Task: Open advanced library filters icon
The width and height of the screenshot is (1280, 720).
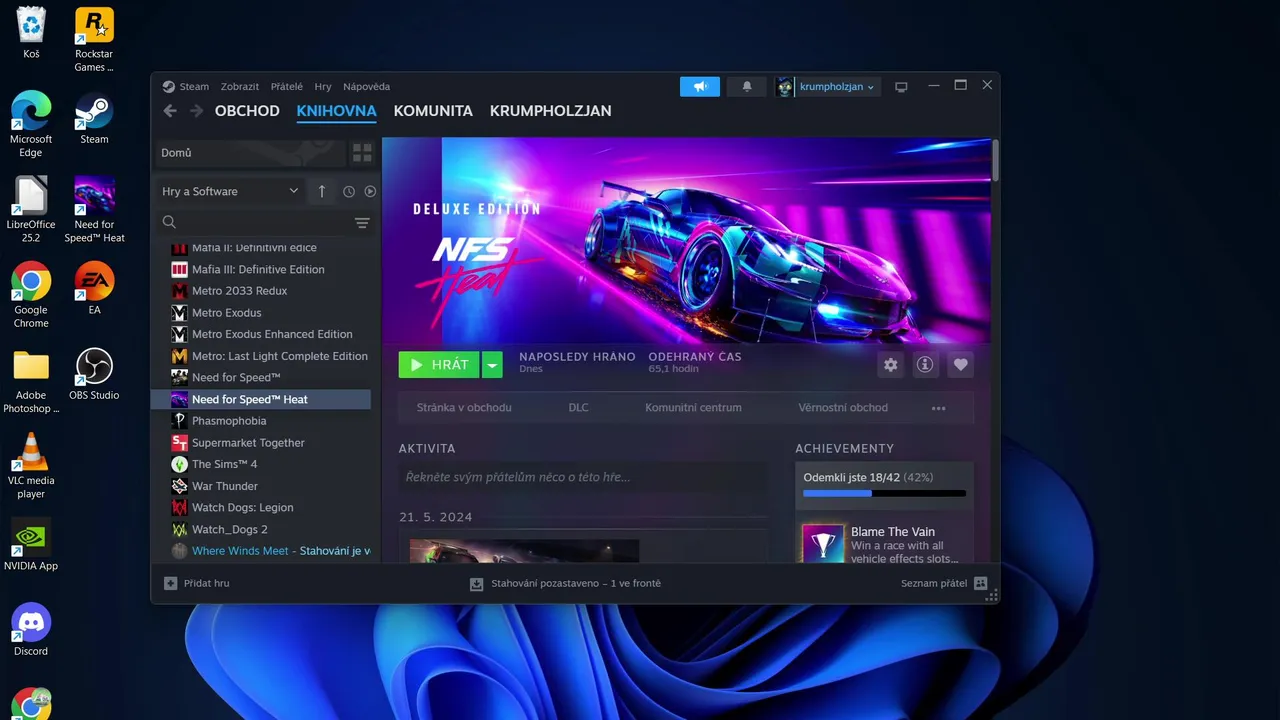Action: 362,223
